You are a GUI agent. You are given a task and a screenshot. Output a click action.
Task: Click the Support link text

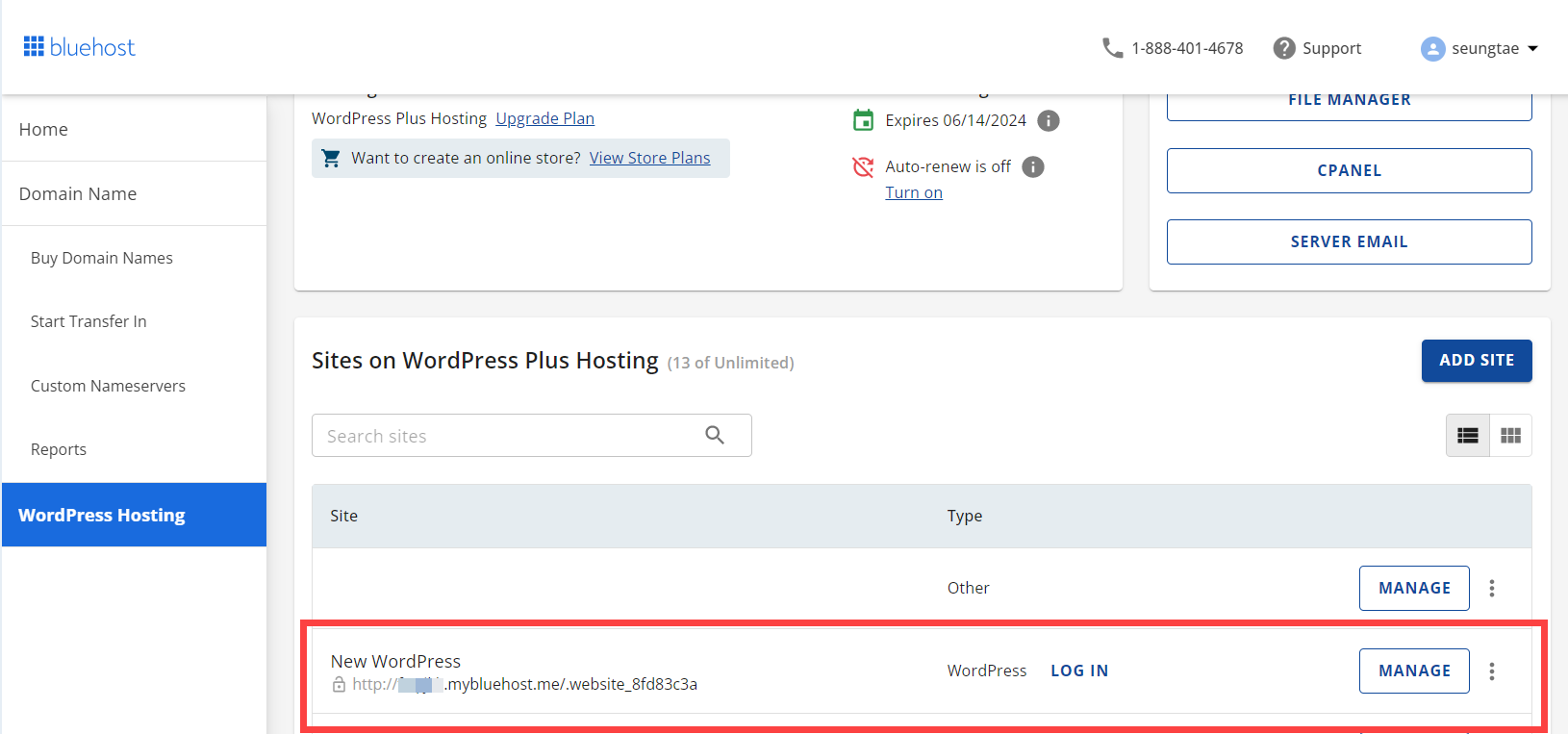[1331, 48]
